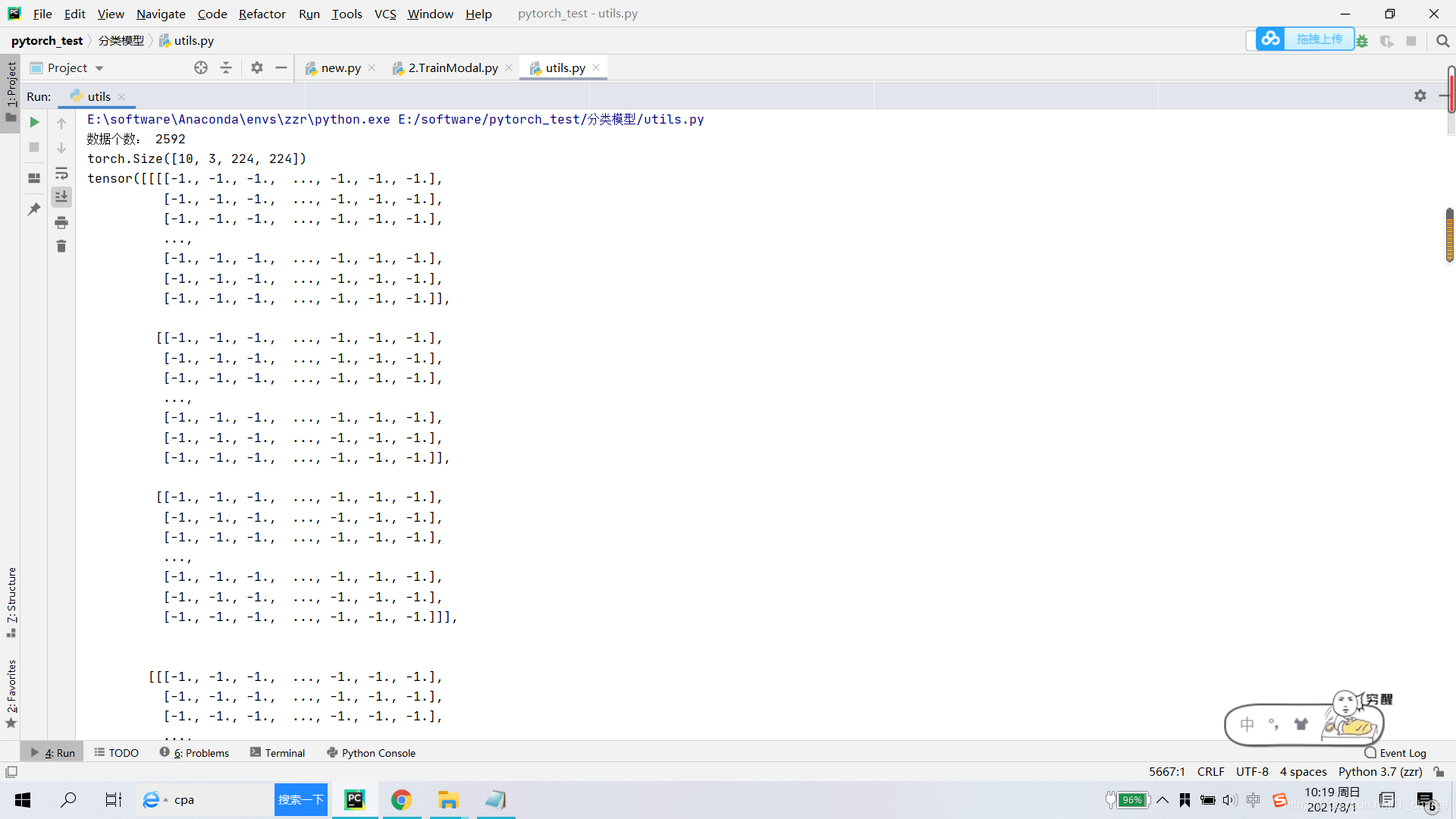Clear all output with trash icon
The height and width of the screenshot is (819, 1456).
point(61,246)
